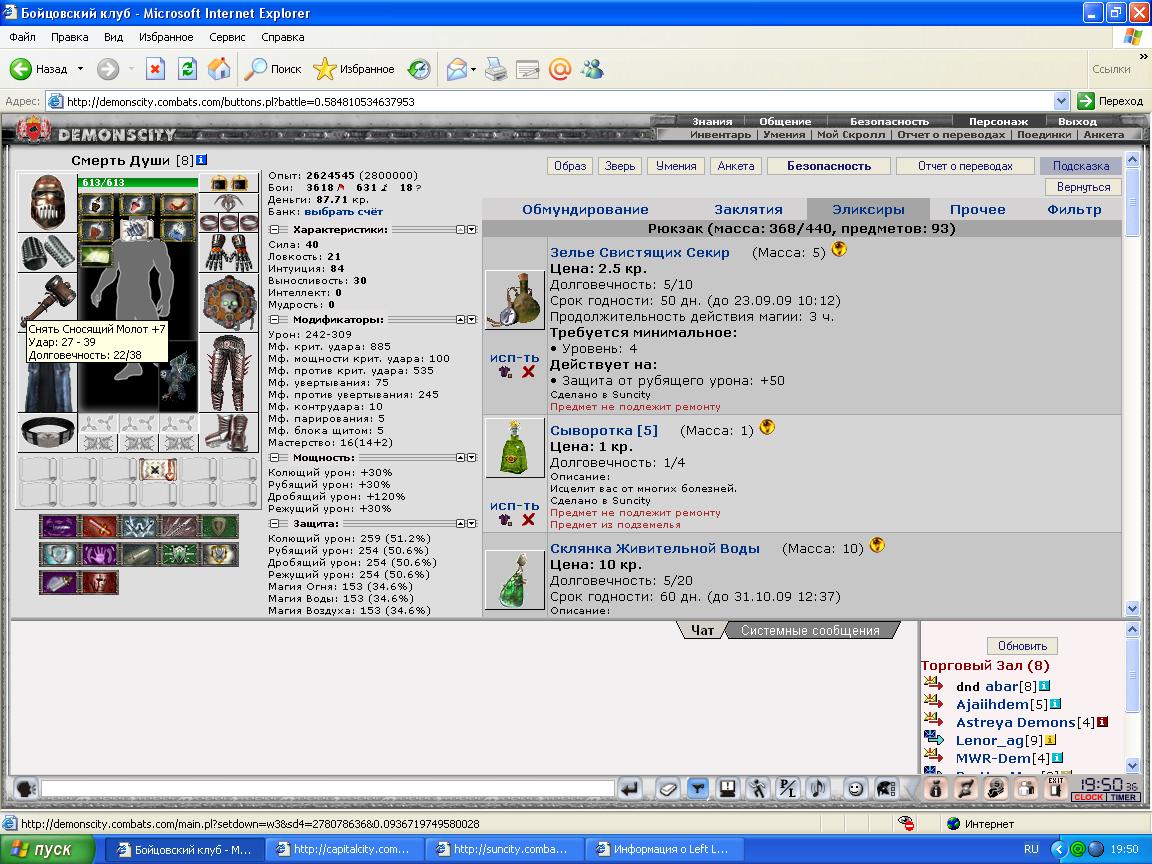The height and width of the screenshot is (864, 1152).
Task: Open the Сервис menu
Action: (227, 37)
